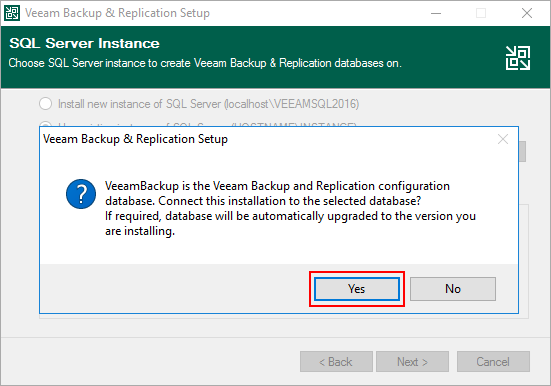The width and height of the screenshot is (551, 386).
Task: Click the dialog title Veeam Backup & Replication Setup
Action: [135, 139]
